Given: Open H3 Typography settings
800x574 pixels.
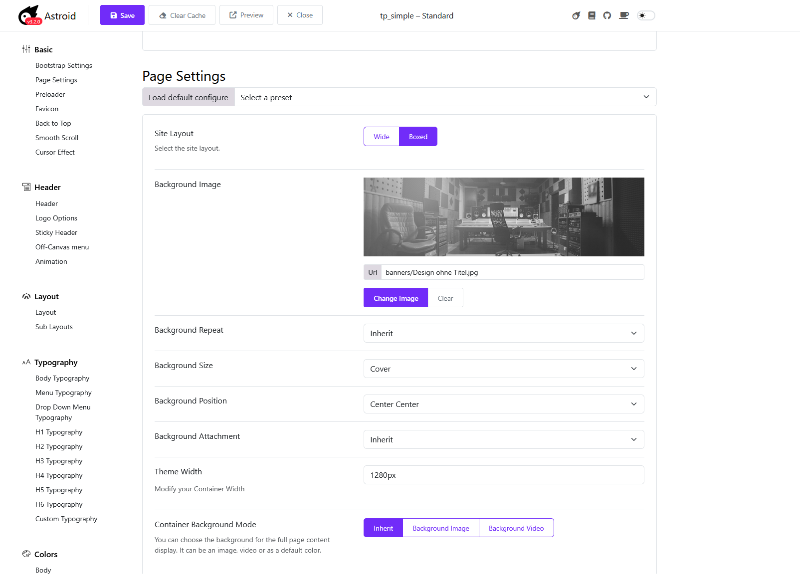Looking at the screenshot, I should (x=59, y=461).
